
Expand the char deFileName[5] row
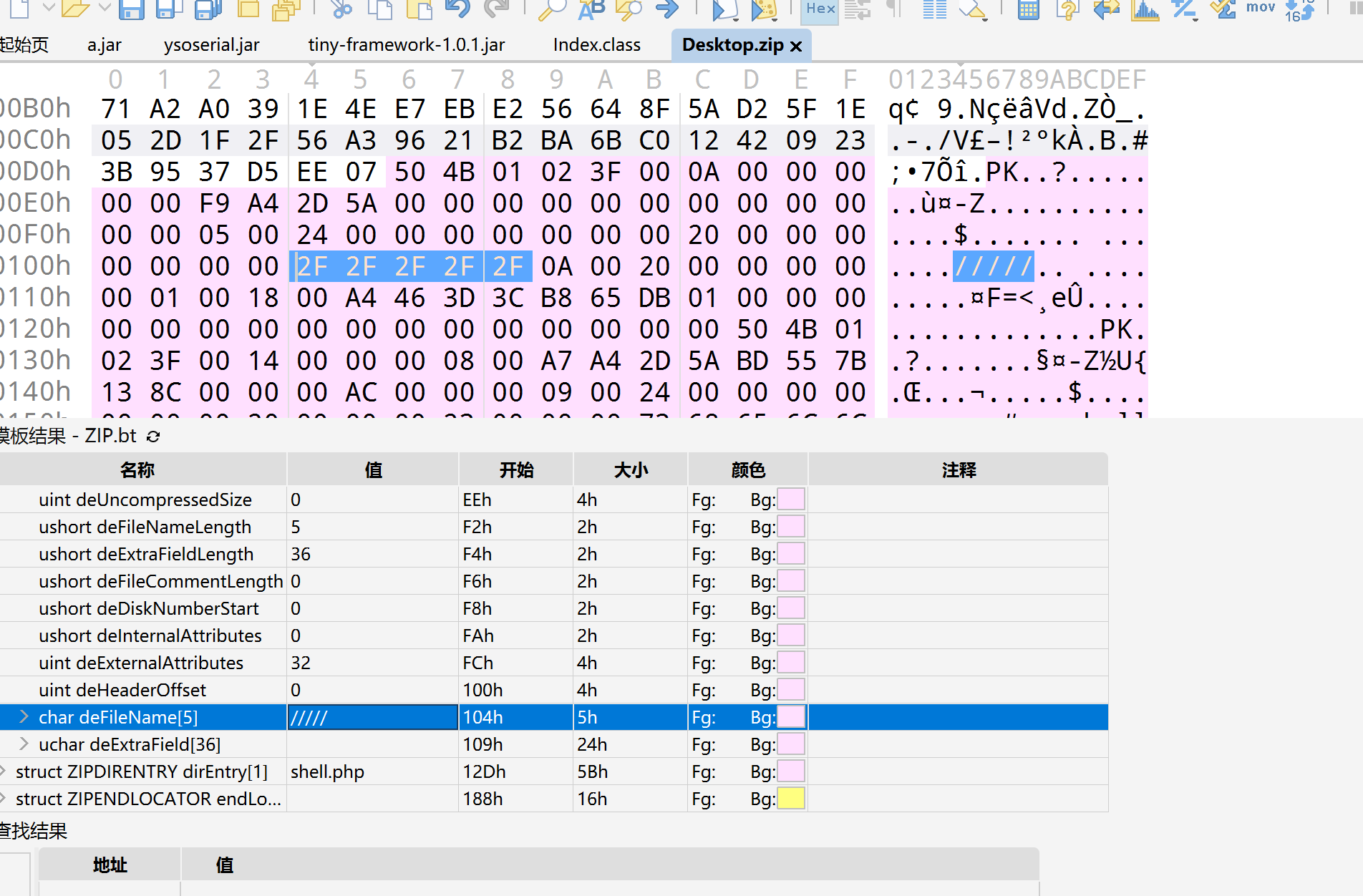click(x=24, y=717)
